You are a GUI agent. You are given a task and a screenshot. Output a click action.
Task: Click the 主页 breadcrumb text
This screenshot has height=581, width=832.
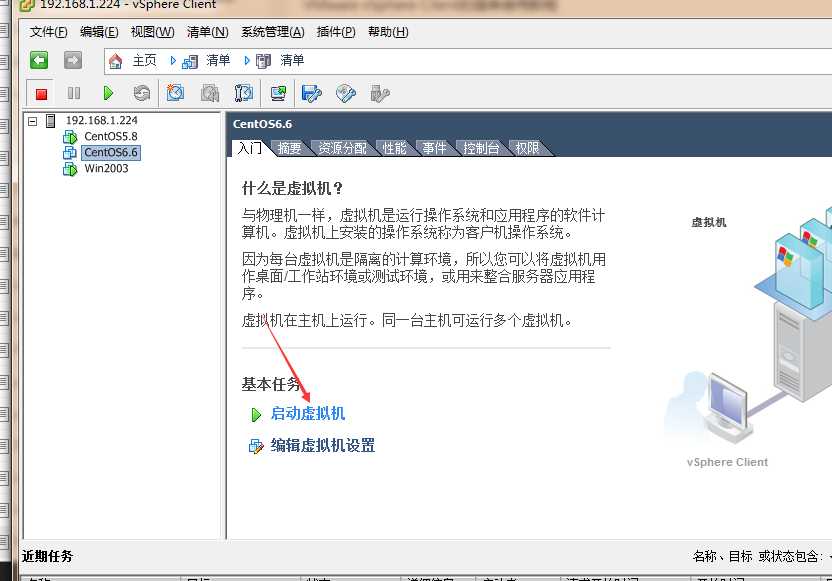click(x=144, y=60)
